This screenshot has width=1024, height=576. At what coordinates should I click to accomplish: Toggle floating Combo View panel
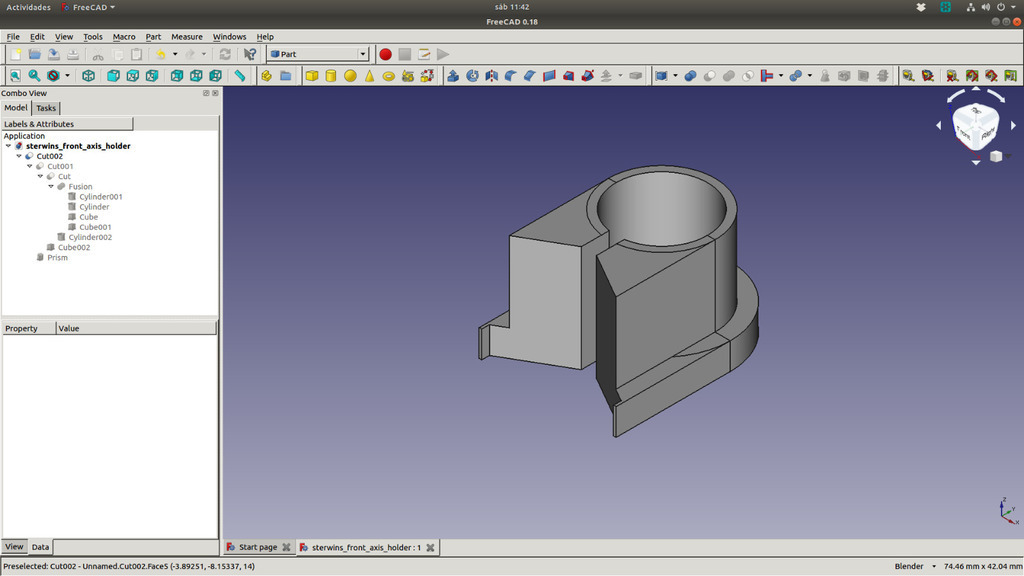[x=206, y=93]
